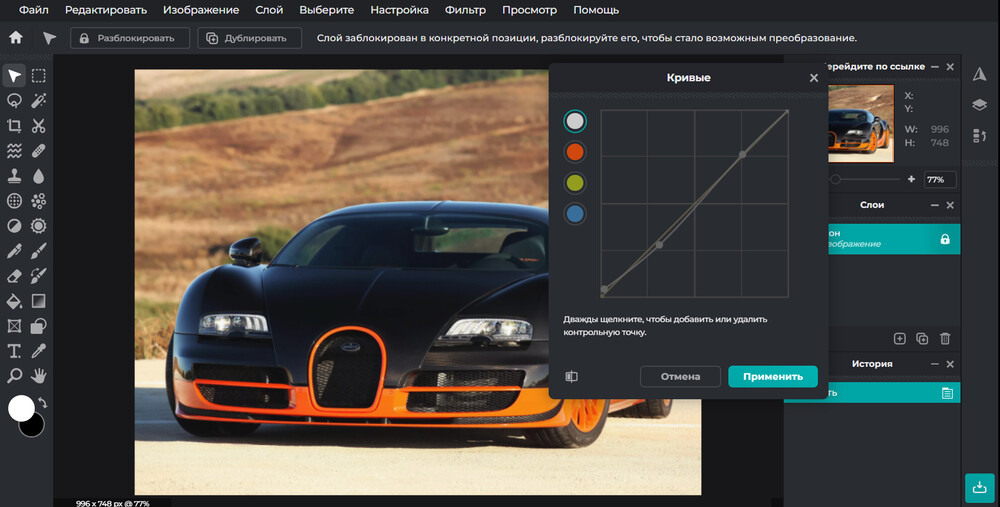Select the Clone Stamp tool
This screenshot has width=1000, height=507.
click(x=14, y=176)
